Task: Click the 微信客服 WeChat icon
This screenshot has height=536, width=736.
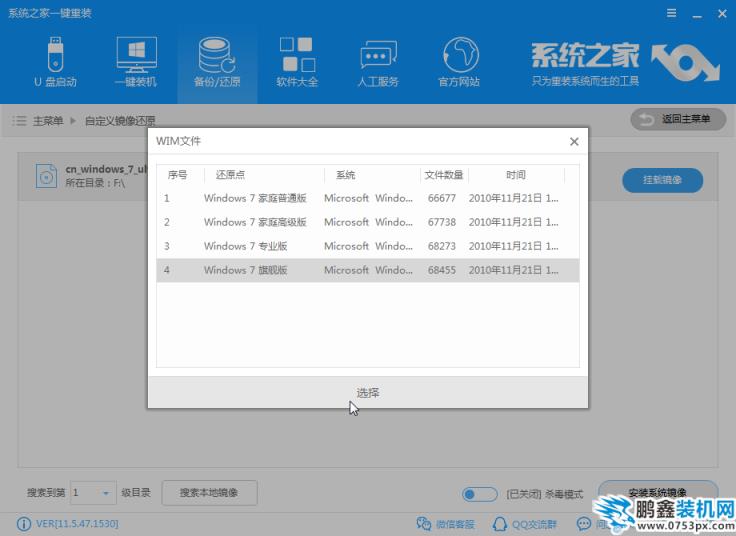Action: (x=424, y=524)
